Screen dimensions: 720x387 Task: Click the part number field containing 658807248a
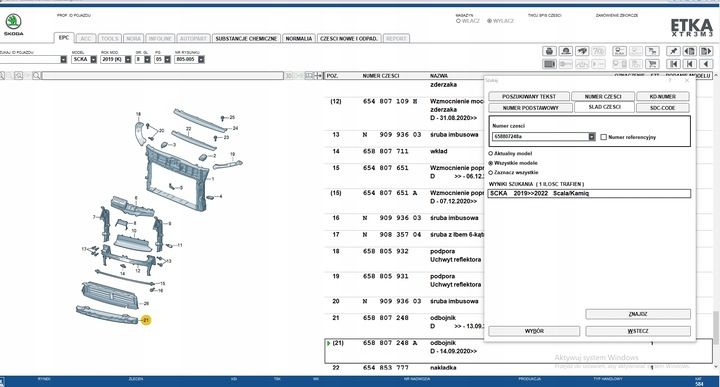tap(540, 136)
